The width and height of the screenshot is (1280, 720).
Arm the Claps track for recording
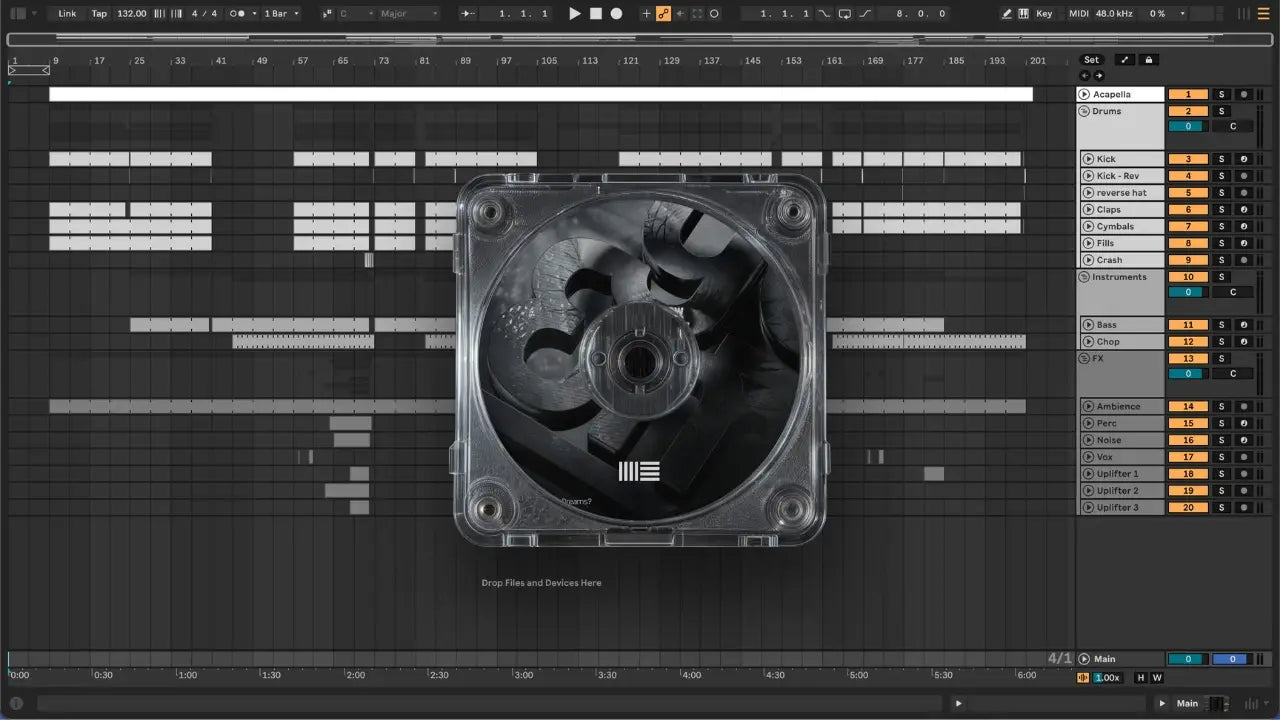(x=1243, y=210)
